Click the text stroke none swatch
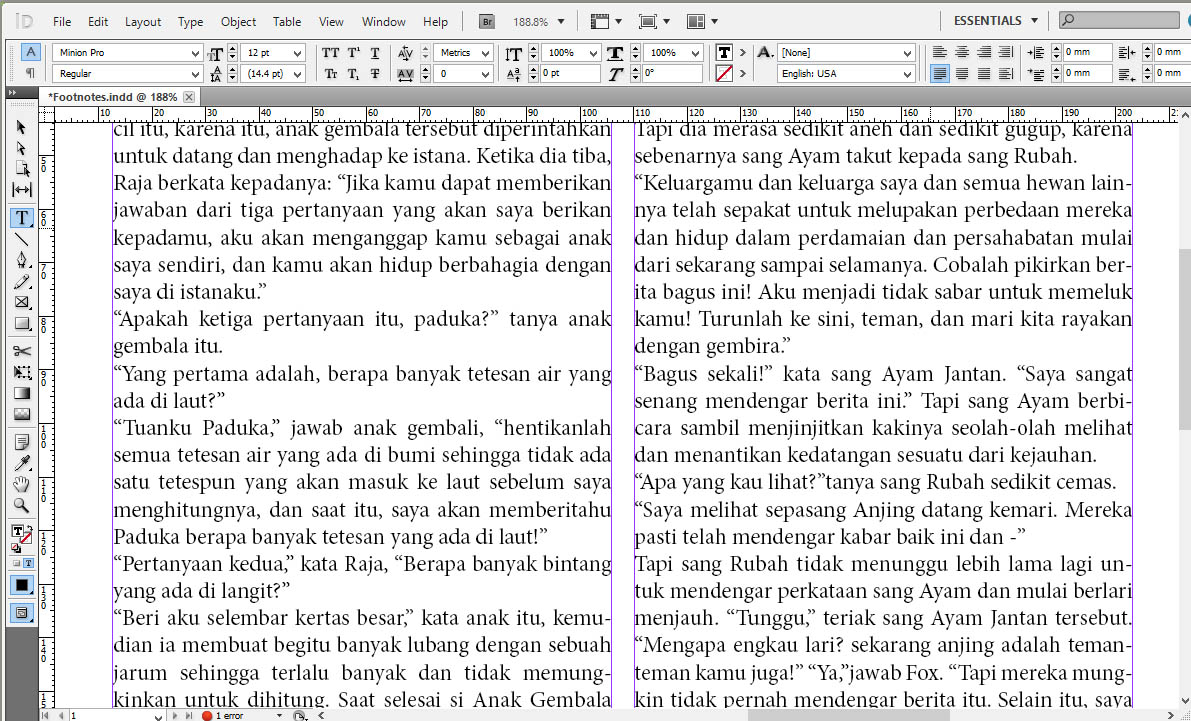 pos(724,74)
